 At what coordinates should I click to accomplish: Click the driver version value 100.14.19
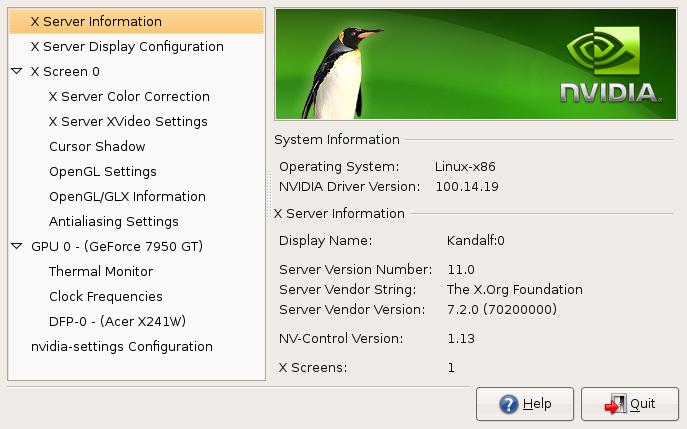click(x=467, y=187)
